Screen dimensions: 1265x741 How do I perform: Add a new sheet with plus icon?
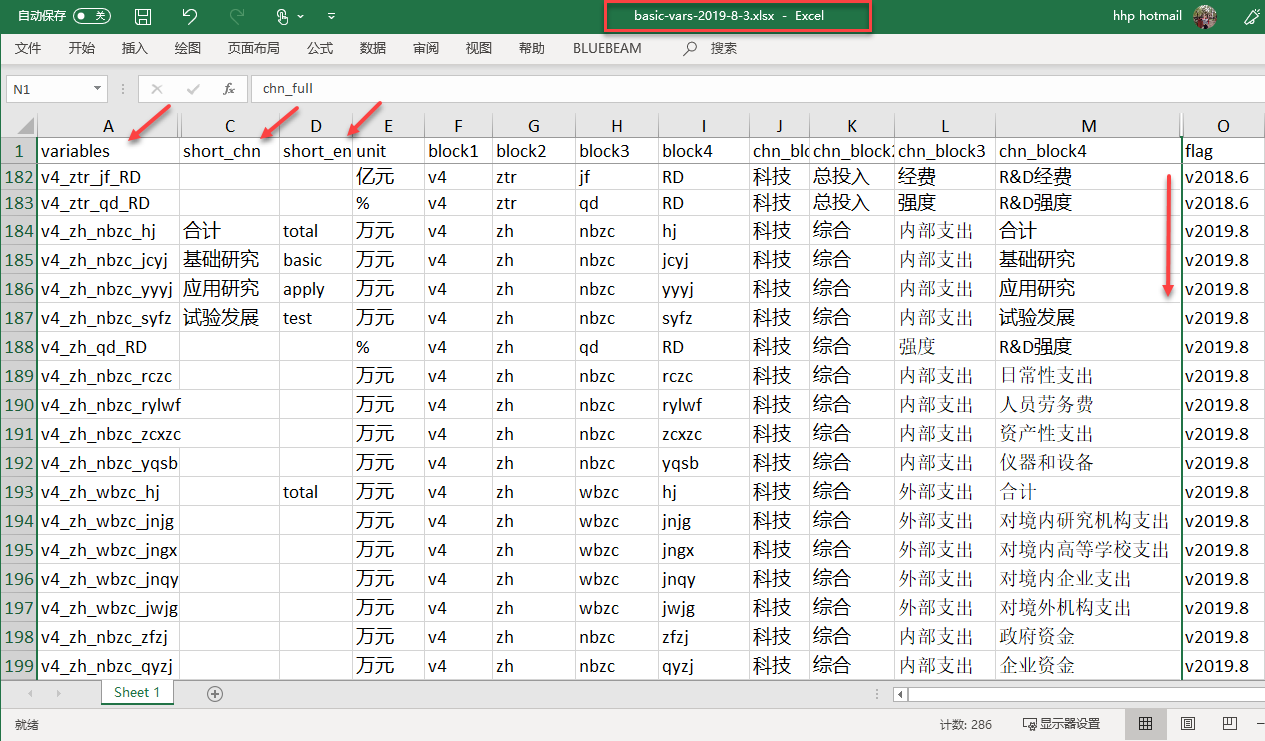click(214, 693)
